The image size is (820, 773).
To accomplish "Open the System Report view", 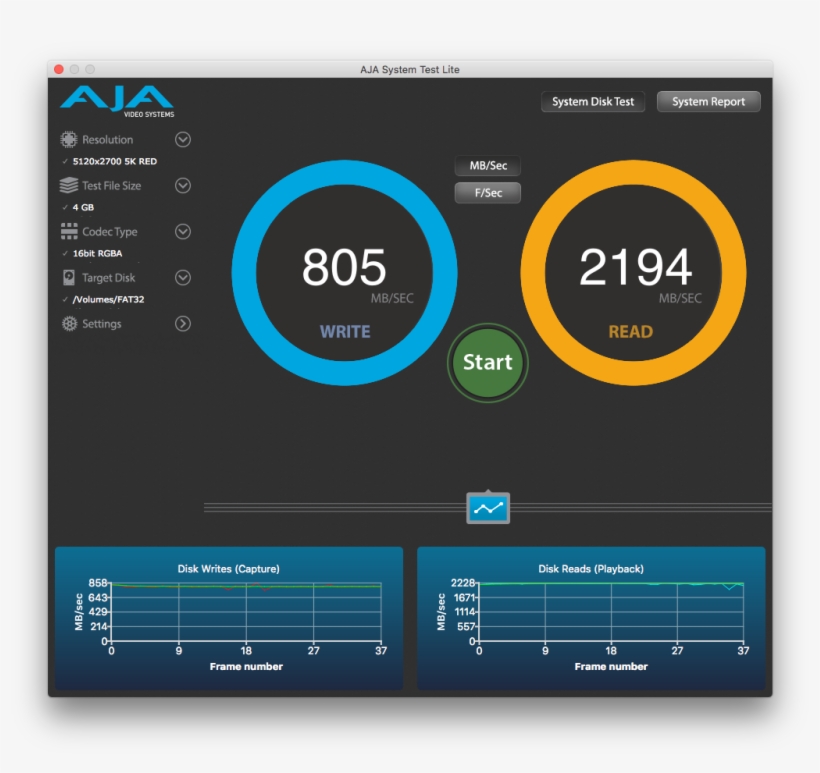I will (x=708, y=102).
